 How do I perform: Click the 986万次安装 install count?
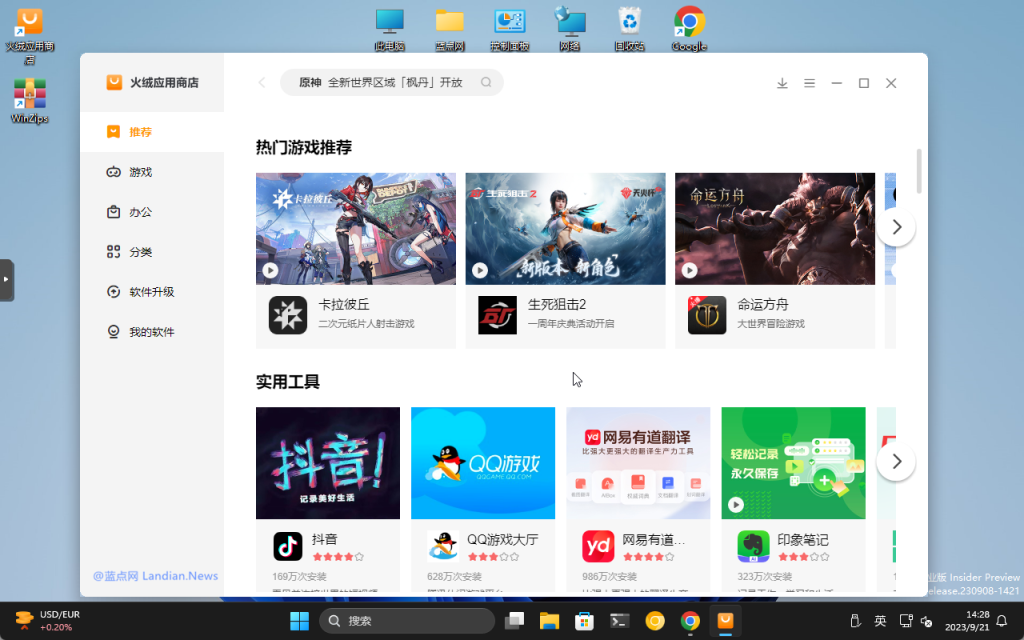point(609,577)
